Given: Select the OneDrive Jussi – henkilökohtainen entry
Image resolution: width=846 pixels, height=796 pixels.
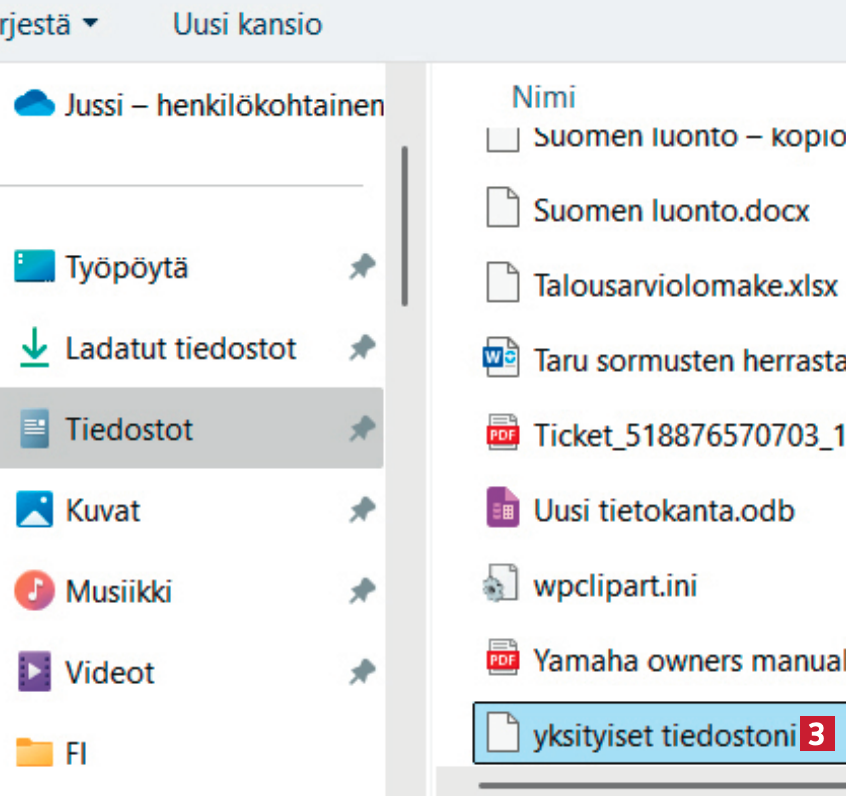Looking at the screenshot, I should click(200, 104).
